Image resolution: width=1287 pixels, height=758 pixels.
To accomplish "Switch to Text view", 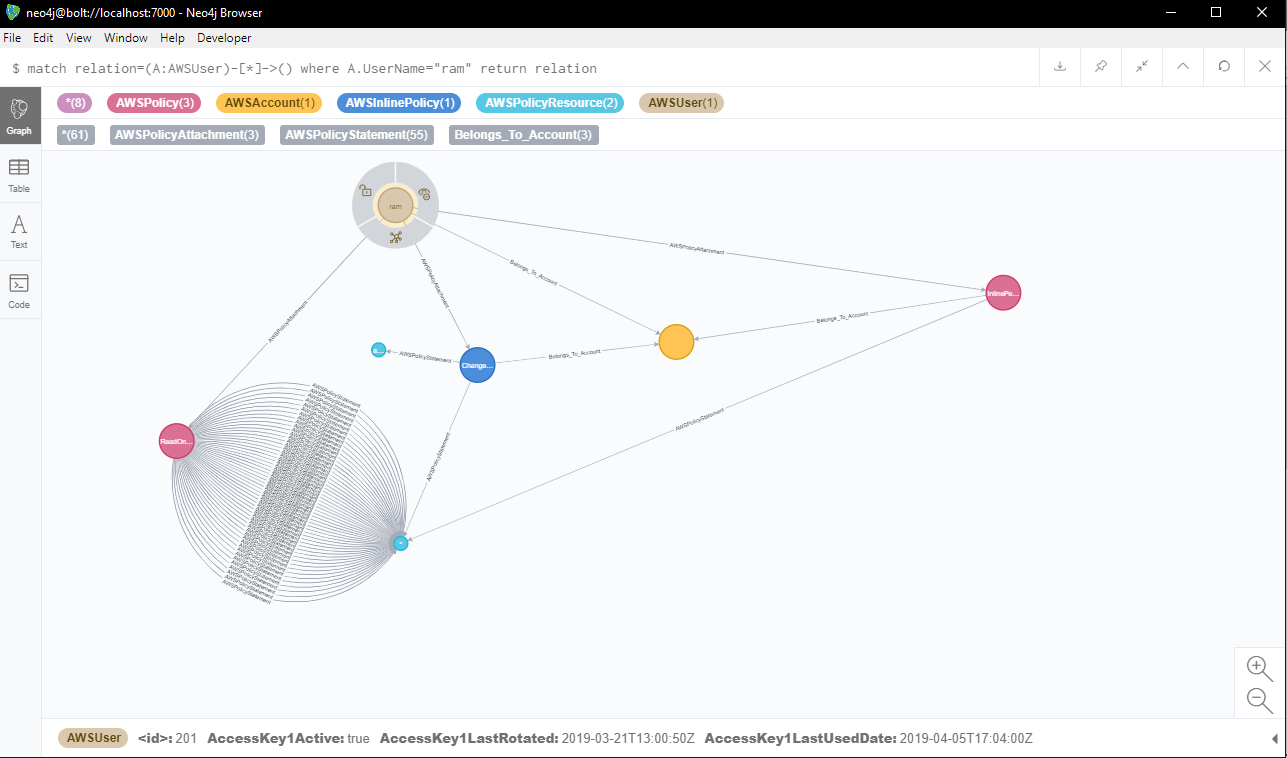I will (x=20, y=232).
